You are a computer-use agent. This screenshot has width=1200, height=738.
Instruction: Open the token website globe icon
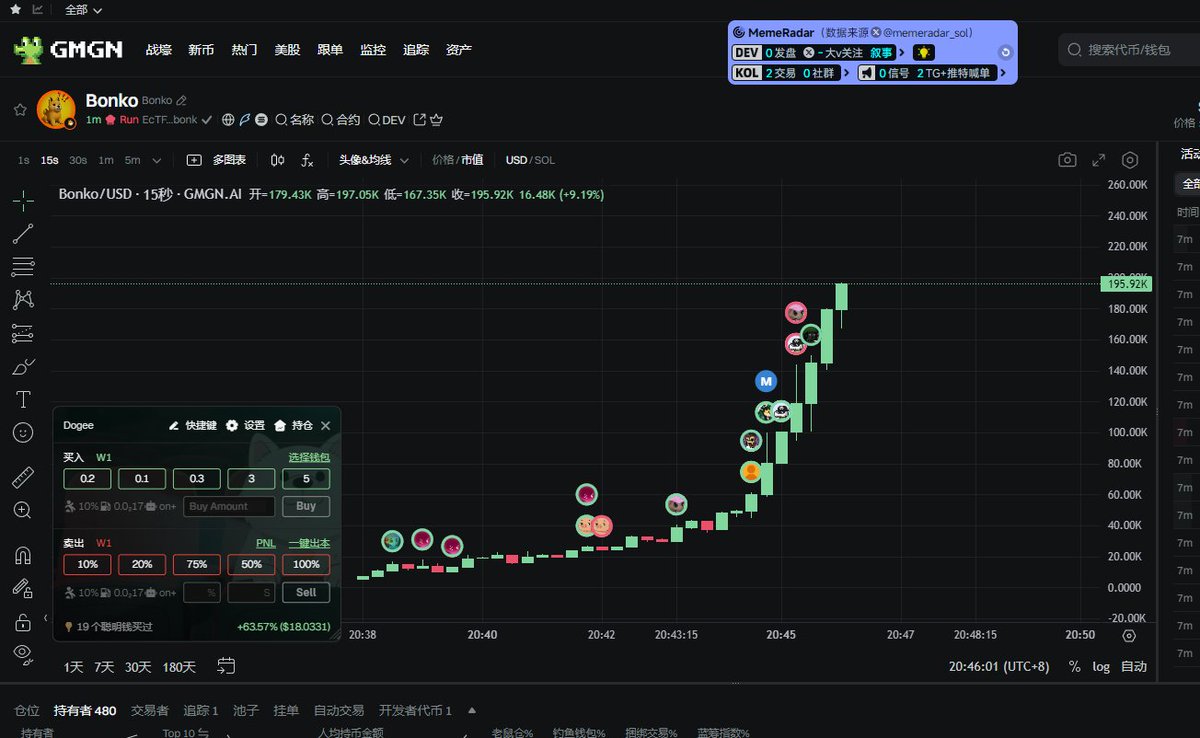228,120
